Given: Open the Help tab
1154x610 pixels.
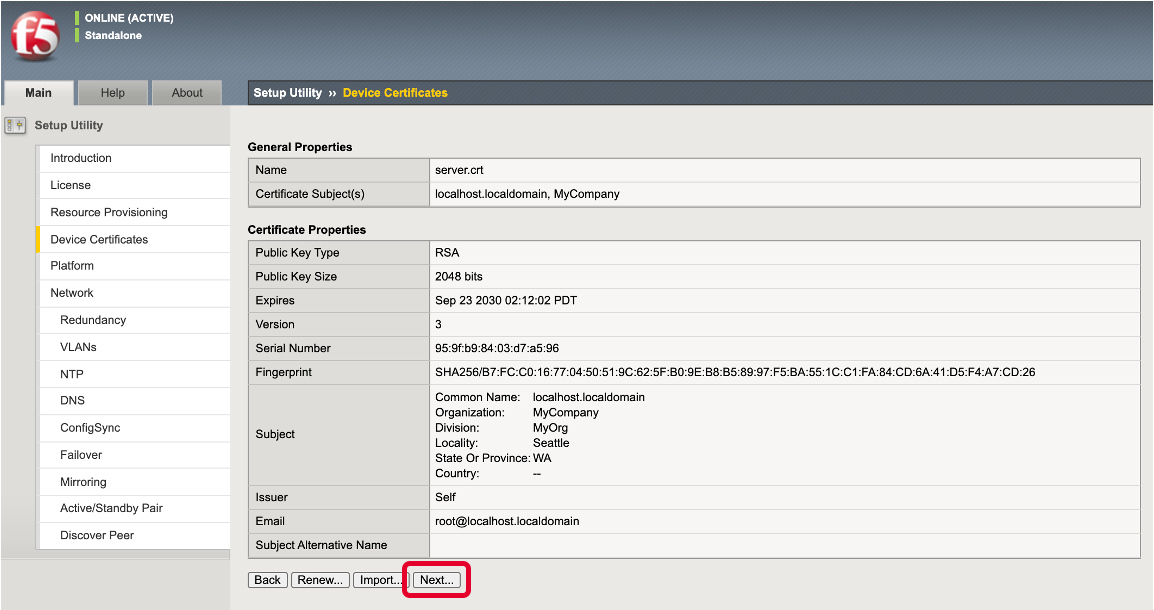Looking at the screenshot, I should (113, 93).
